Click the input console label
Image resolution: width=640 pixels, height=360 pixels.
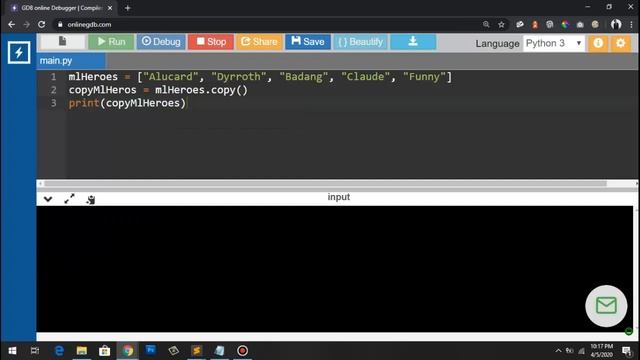coord(338,197)
